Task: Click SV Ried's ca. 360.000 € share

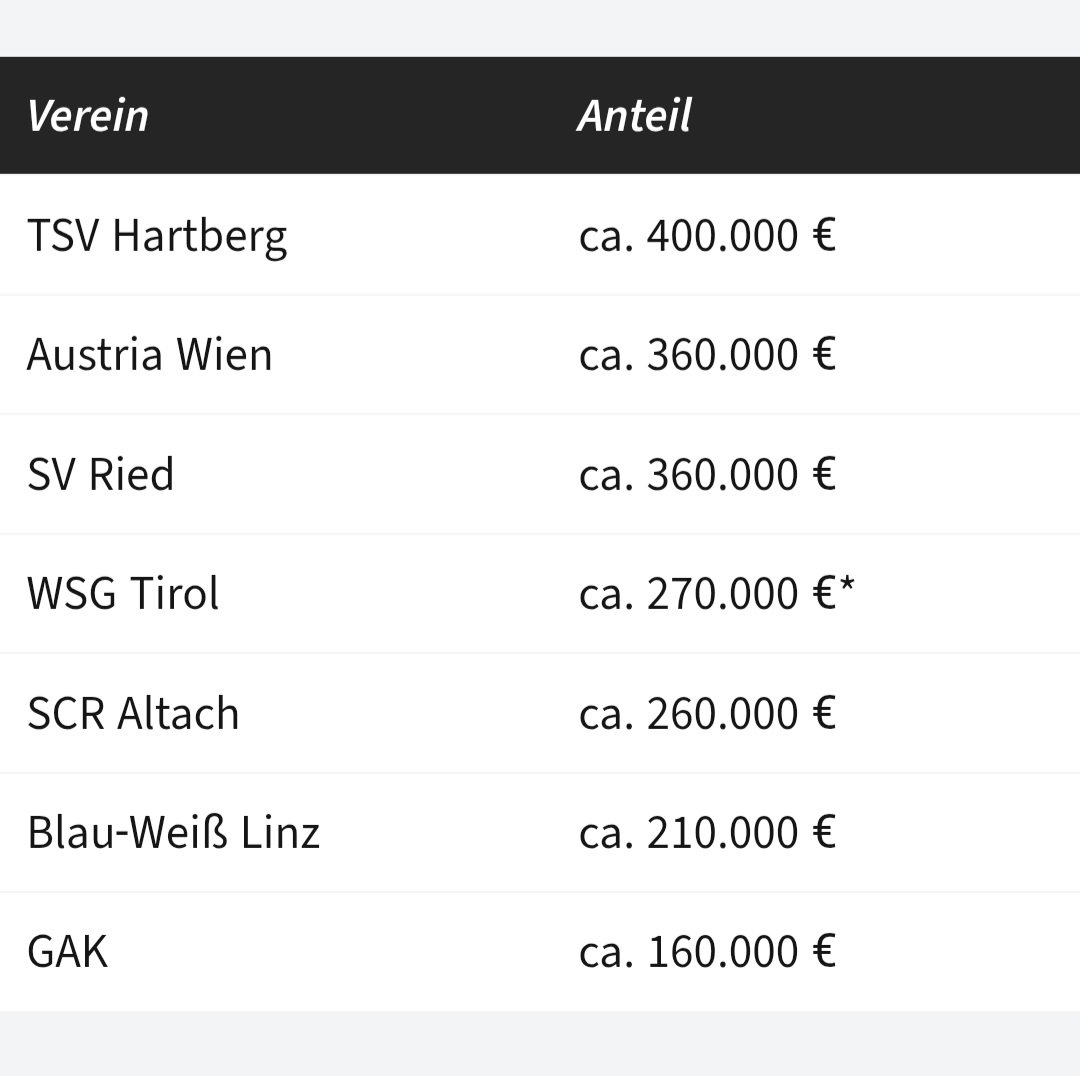Action: 706,474
